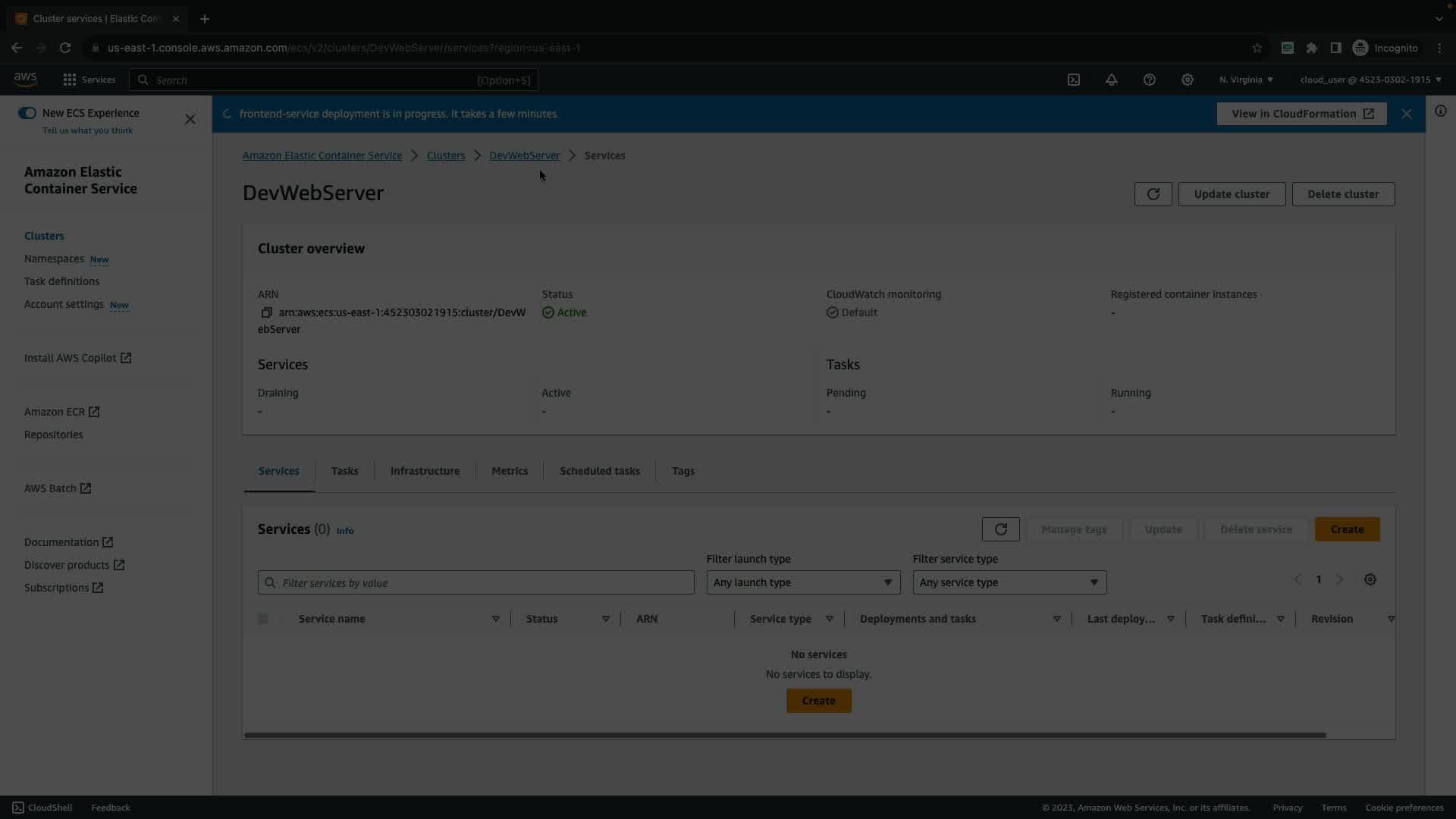Open the N. Virginia region selector

(1246, 80)
